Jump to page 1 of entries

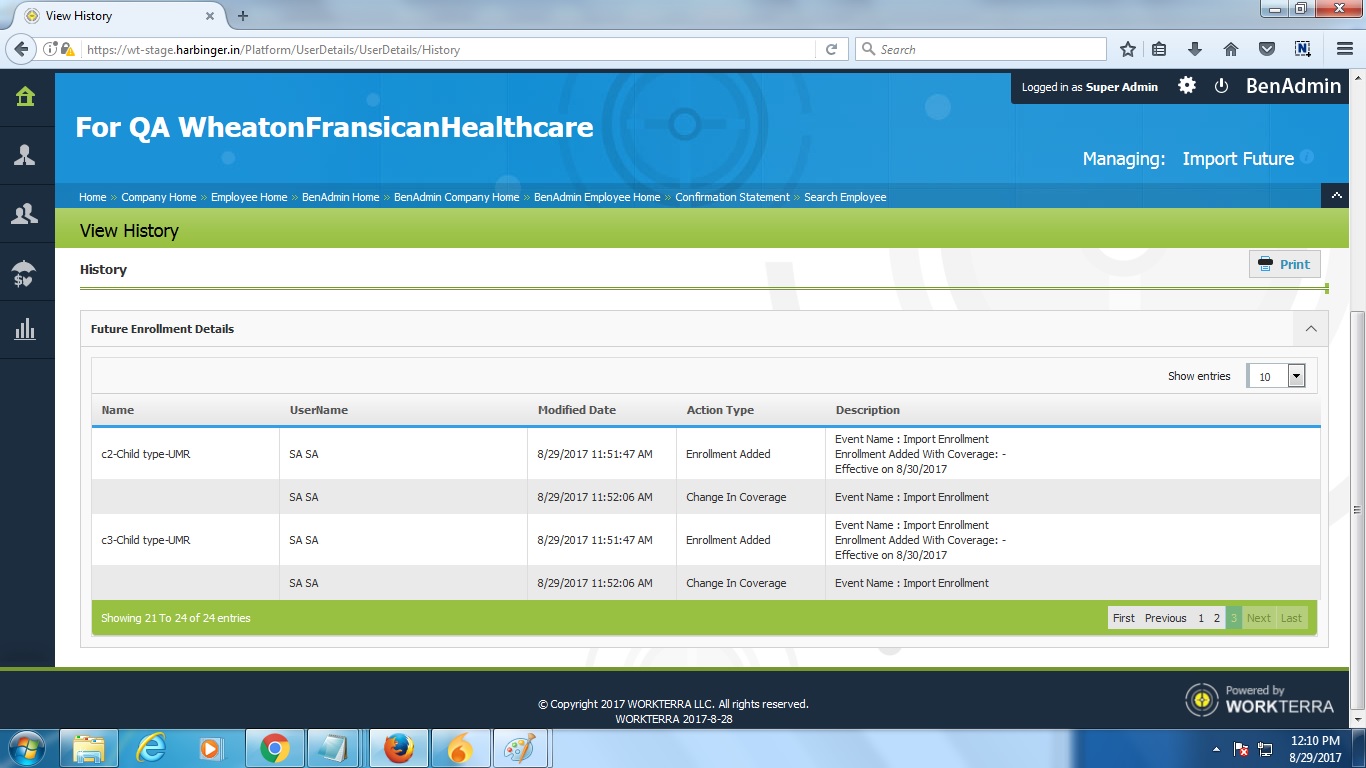1201,618
